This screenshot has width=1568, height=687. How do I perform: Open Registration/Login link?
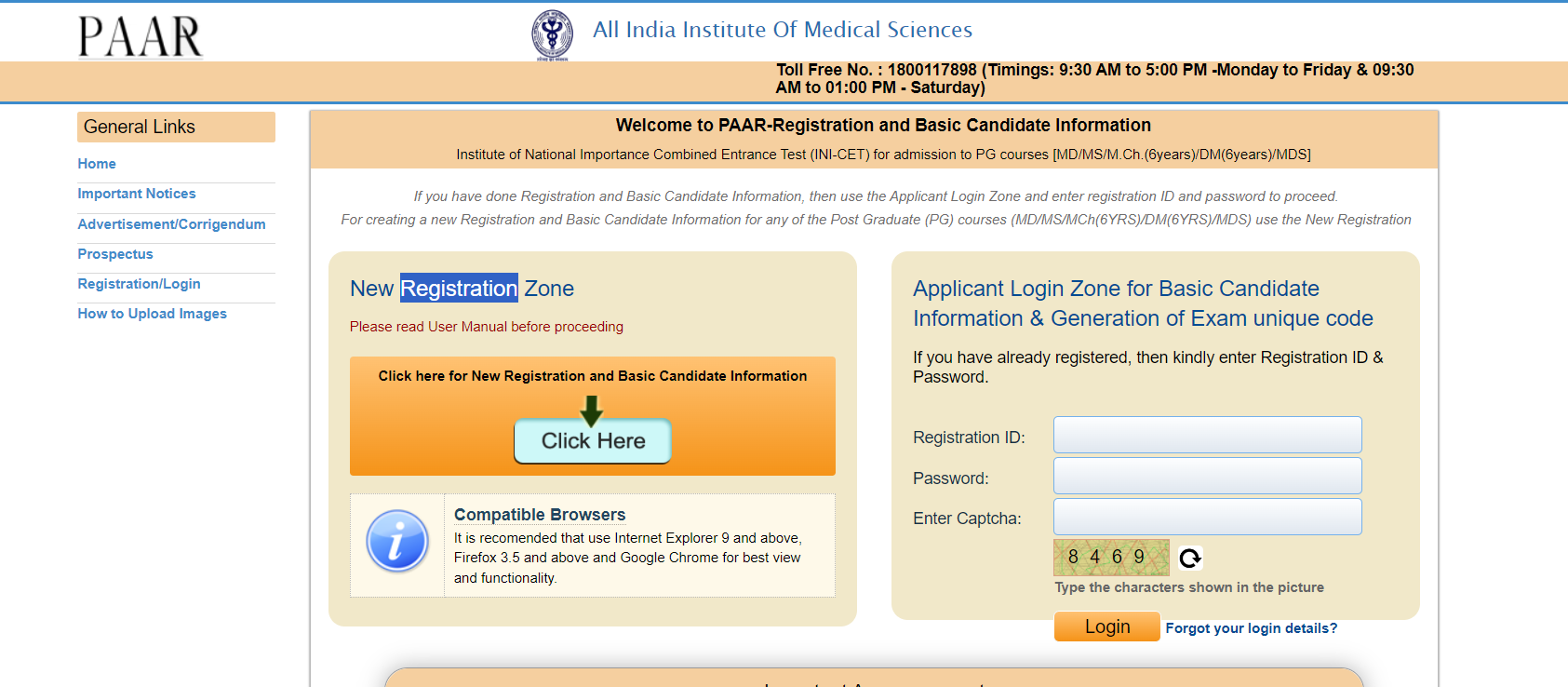[140, 284]
